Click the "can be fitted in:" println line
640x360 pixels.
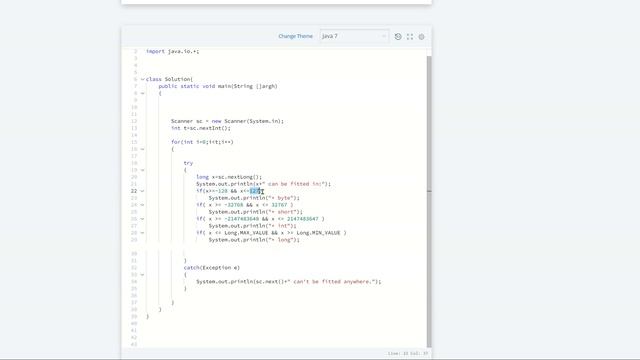(x=264, y=184)
